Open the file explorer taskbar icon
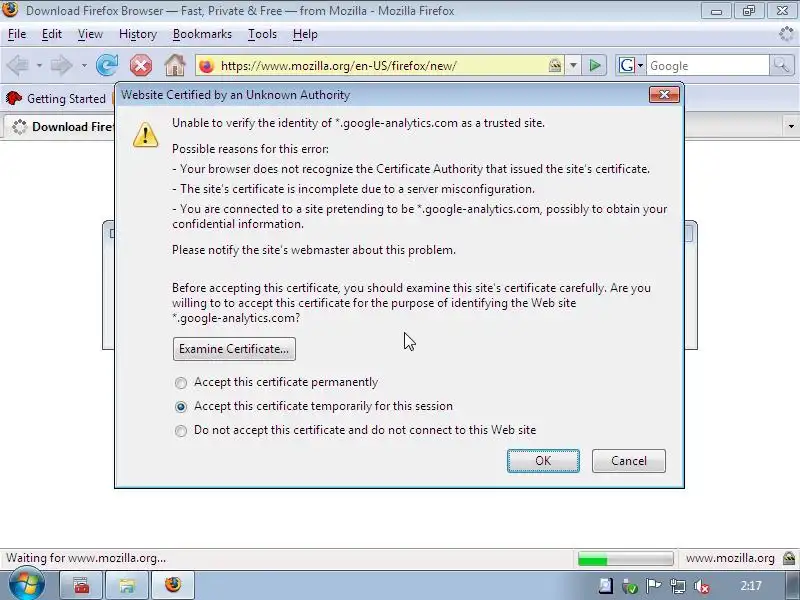800x600 pixels. 127,585
